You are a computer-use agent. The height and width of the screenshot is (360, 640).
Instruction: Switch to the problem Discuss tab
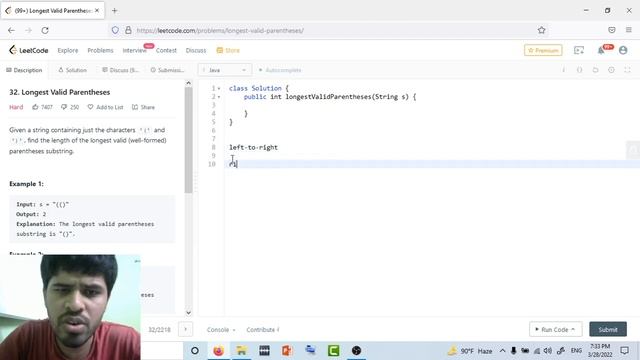coord(120,70)
